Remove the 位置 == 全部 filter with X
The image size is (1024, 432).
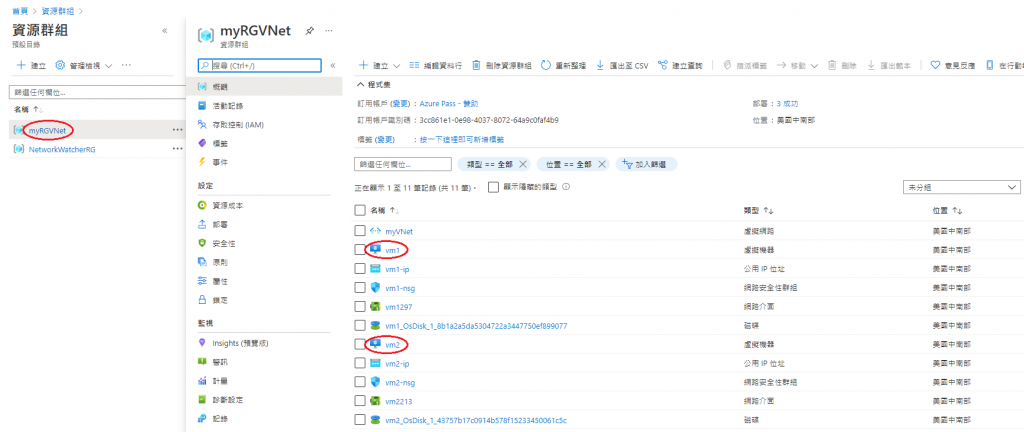point(602,164)
